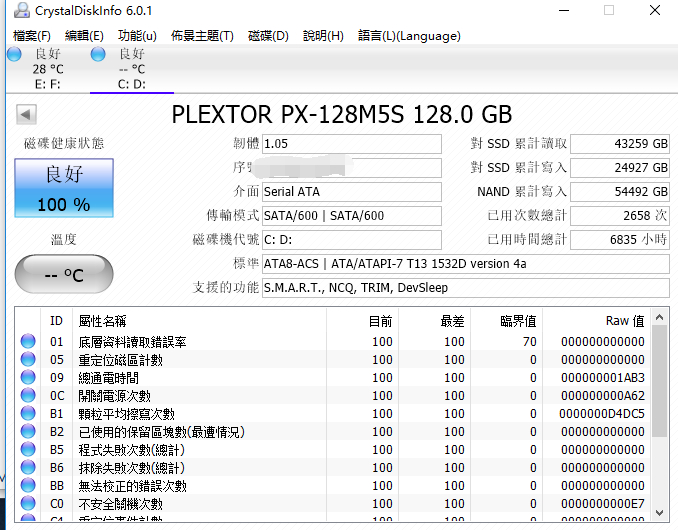Click the PLEXTOR PX-128M5S 128.0 GB title
The width and height of the screenshot is (678, 530).
[342, 115]
